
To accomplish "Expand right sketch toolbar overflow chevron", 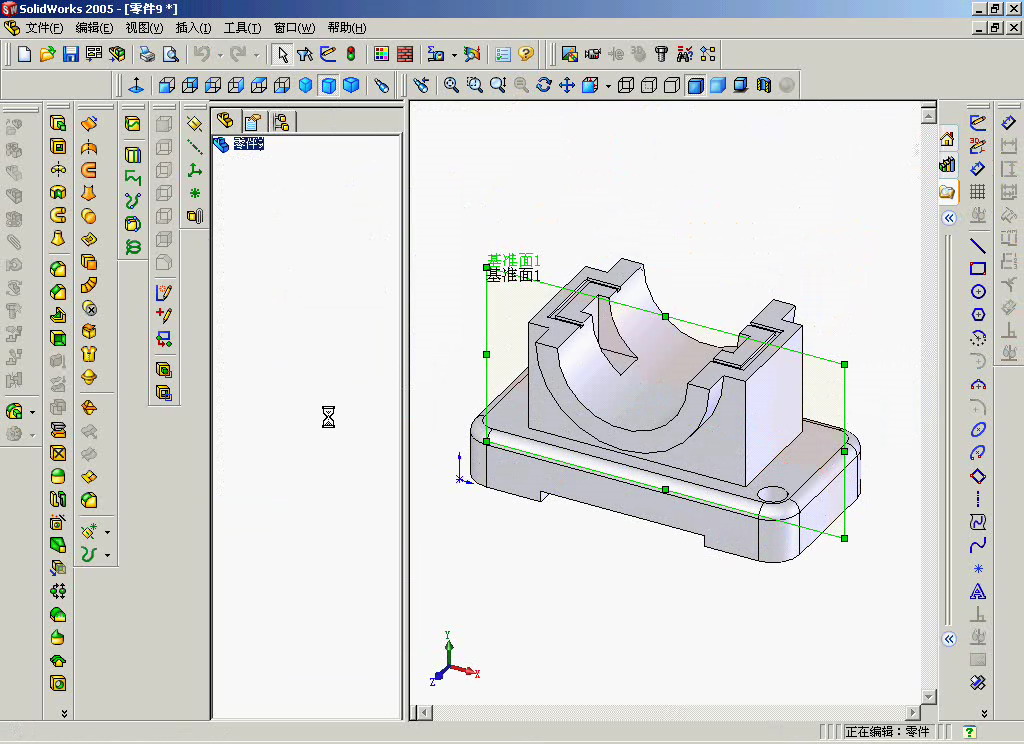I will (984, 713).
